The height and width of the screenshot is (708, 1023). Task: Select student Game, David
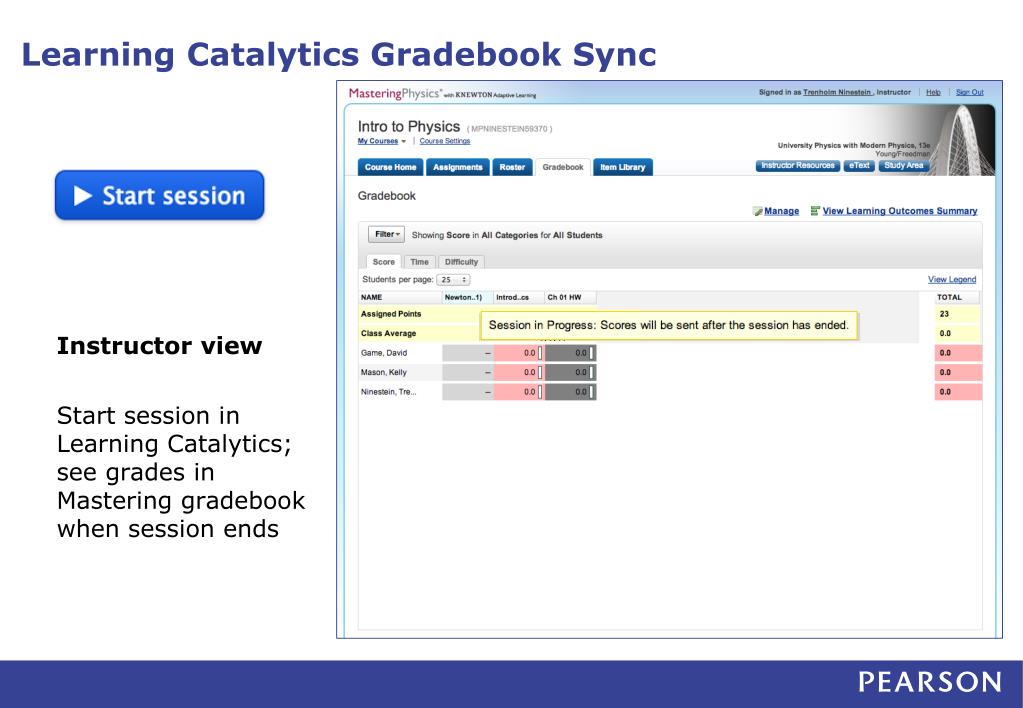point(384,353)
